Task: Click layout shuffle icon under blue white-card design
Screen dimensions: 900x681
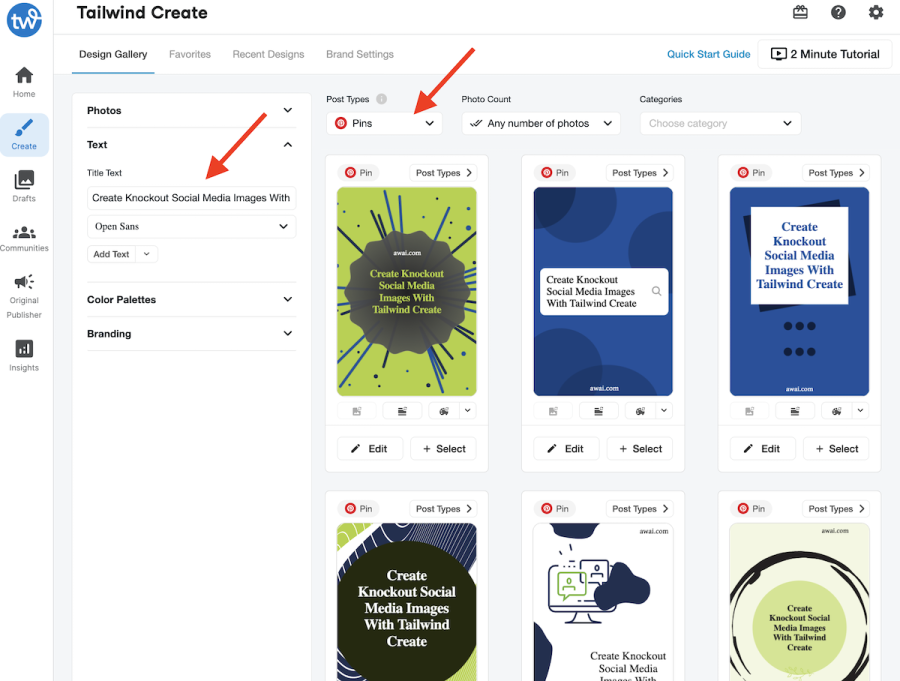Action: tap(795, 411)
